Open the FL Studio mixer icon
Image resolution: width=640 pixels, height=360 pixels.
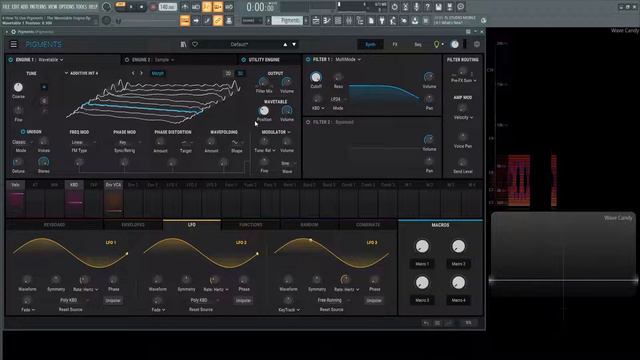pyautogui.click(x=349, y=20)
